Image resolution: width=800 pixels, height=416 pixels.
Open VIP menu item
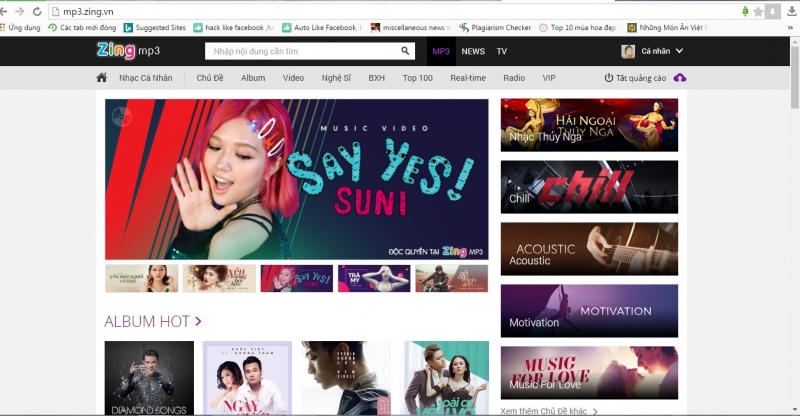point(549,78)
